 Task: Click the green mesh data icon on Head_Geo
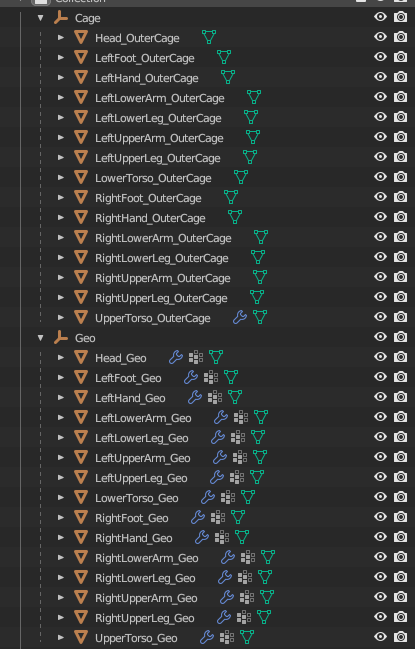[x=216, y=357]
